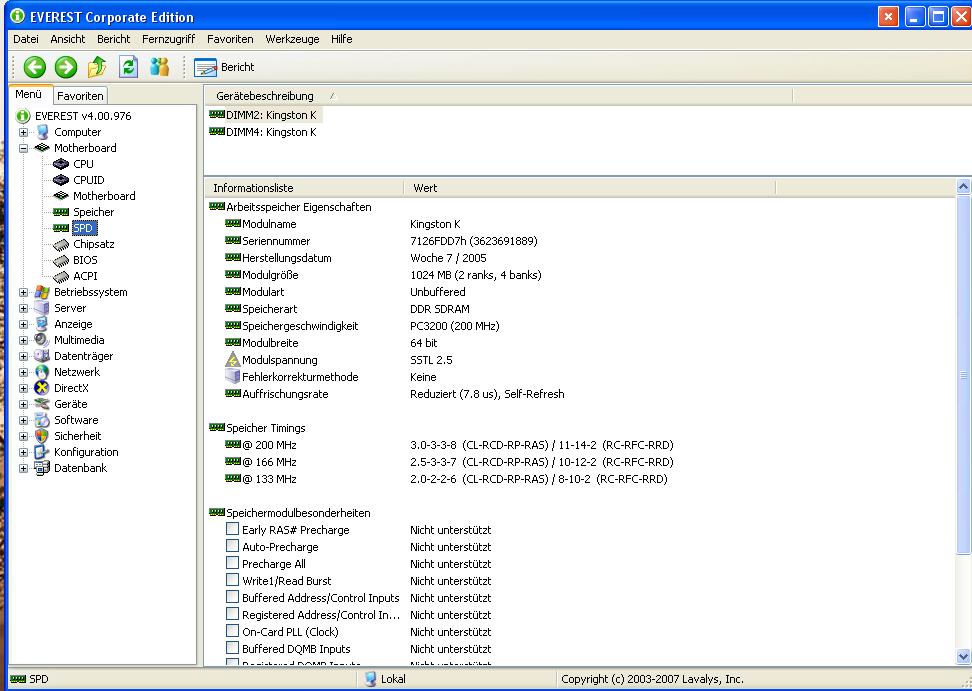The width and height of the screenshot is (972, 691).
Task: Toggle the Registered Address/Control In... checkbox
Action: coord(232,614)
